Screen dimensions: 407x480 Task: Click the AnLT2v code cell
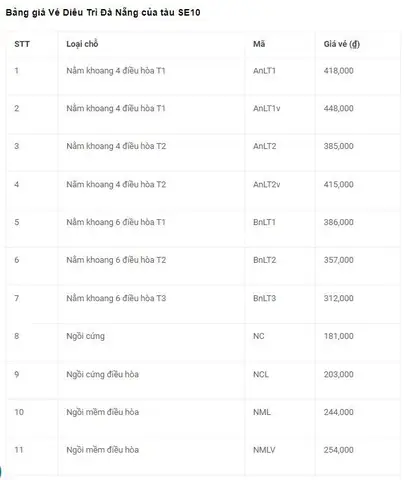pos(267,184)
